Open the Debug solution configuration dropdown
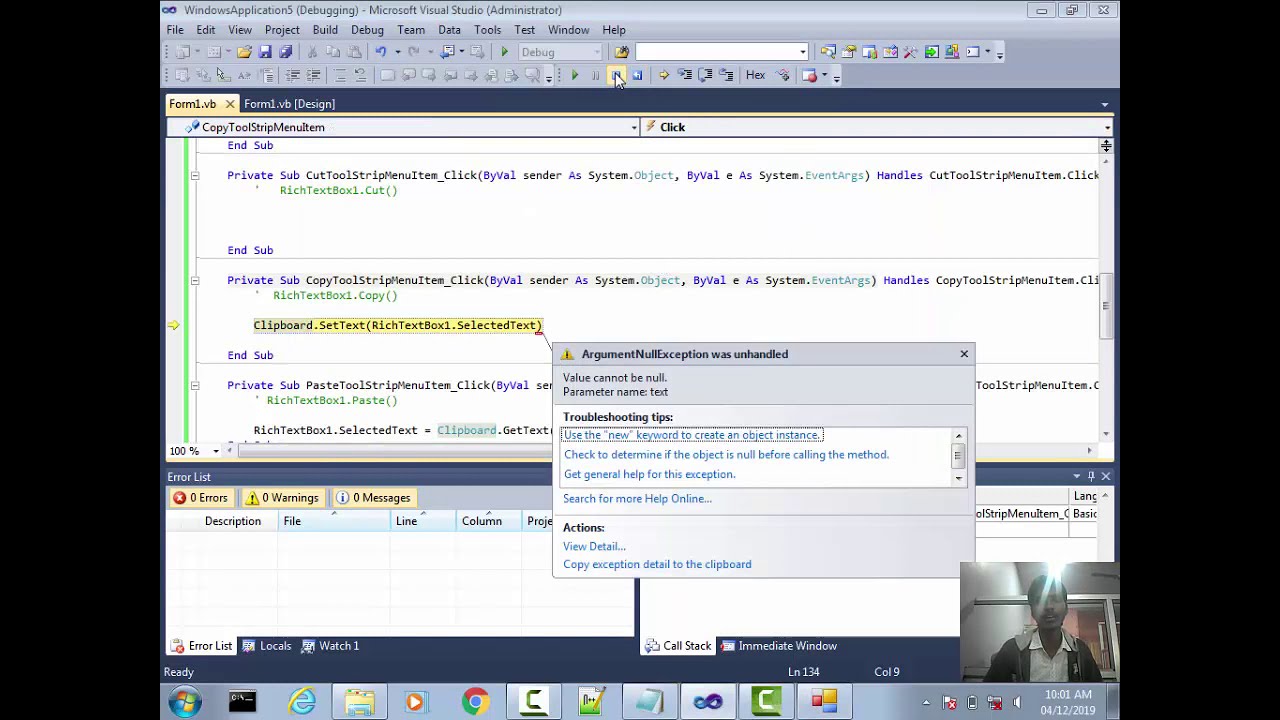 click(x=597, y=52)
